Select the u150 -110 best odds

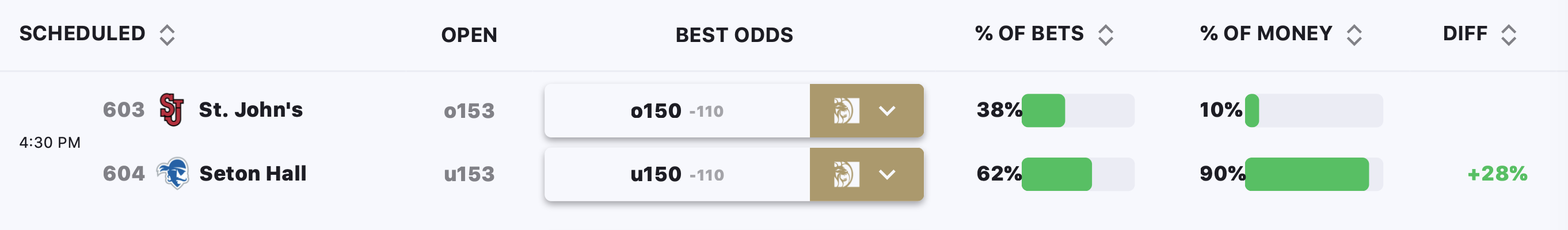677,175
